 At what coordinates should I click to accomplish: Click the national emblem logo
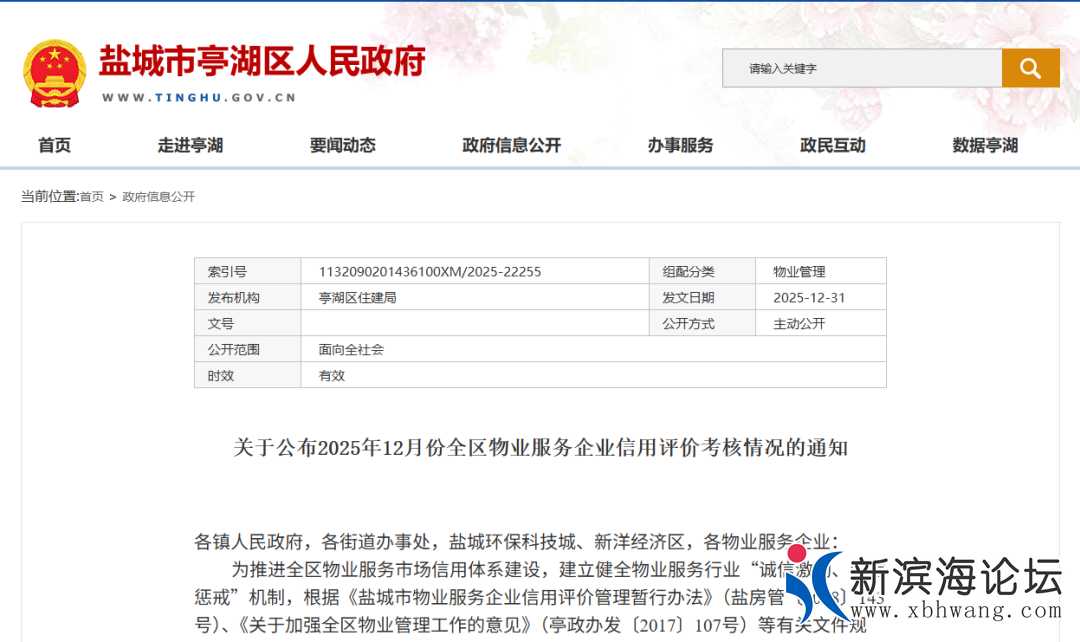click(x=55, y=73)
